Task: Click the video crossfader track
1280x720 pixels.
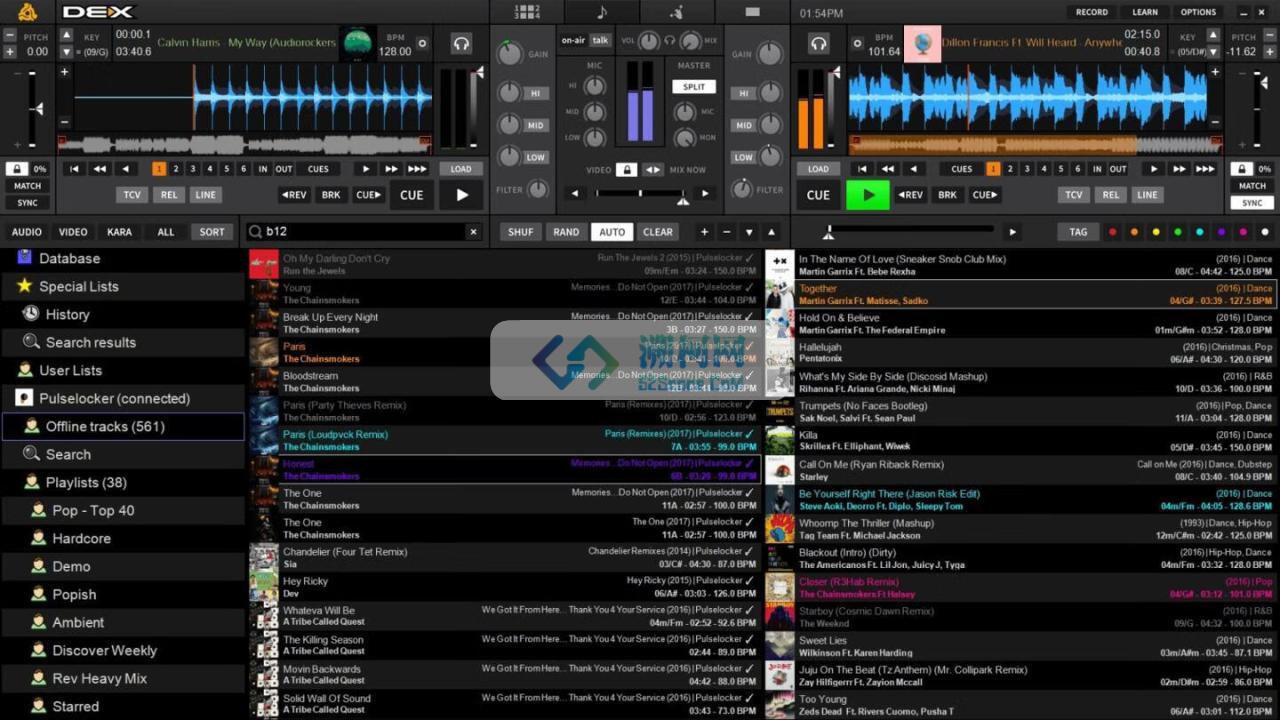Action: pyautogui.click(x=639, y=194)
